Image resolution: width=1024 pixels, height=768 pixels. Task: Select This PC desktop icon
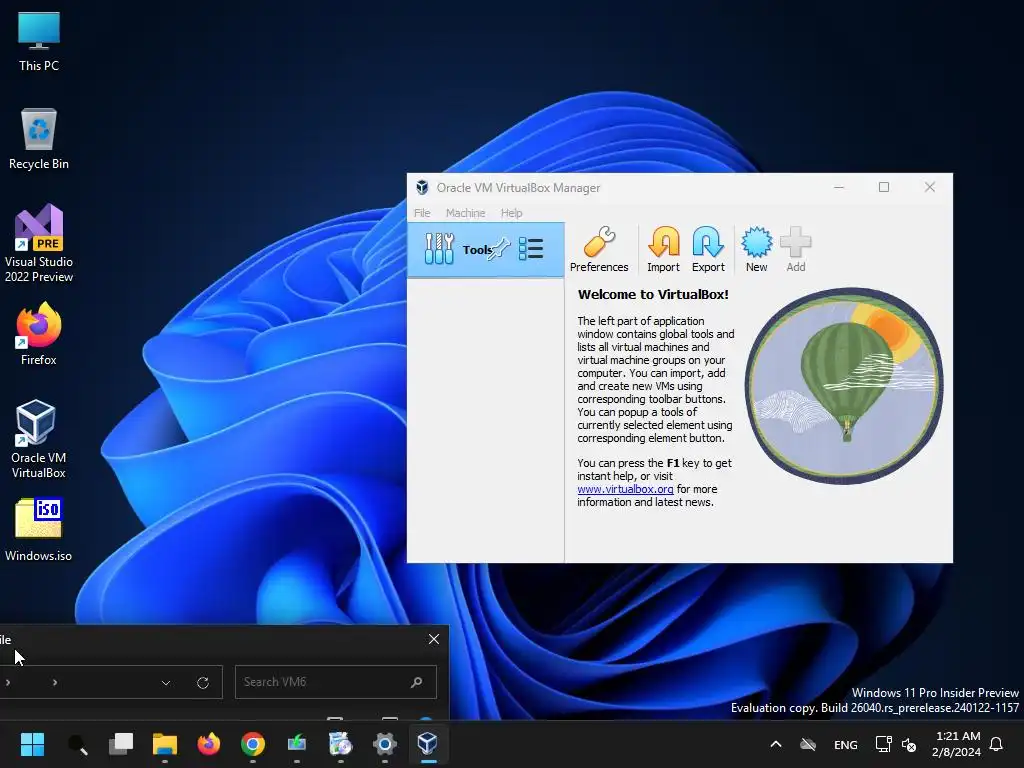(39, 41)
